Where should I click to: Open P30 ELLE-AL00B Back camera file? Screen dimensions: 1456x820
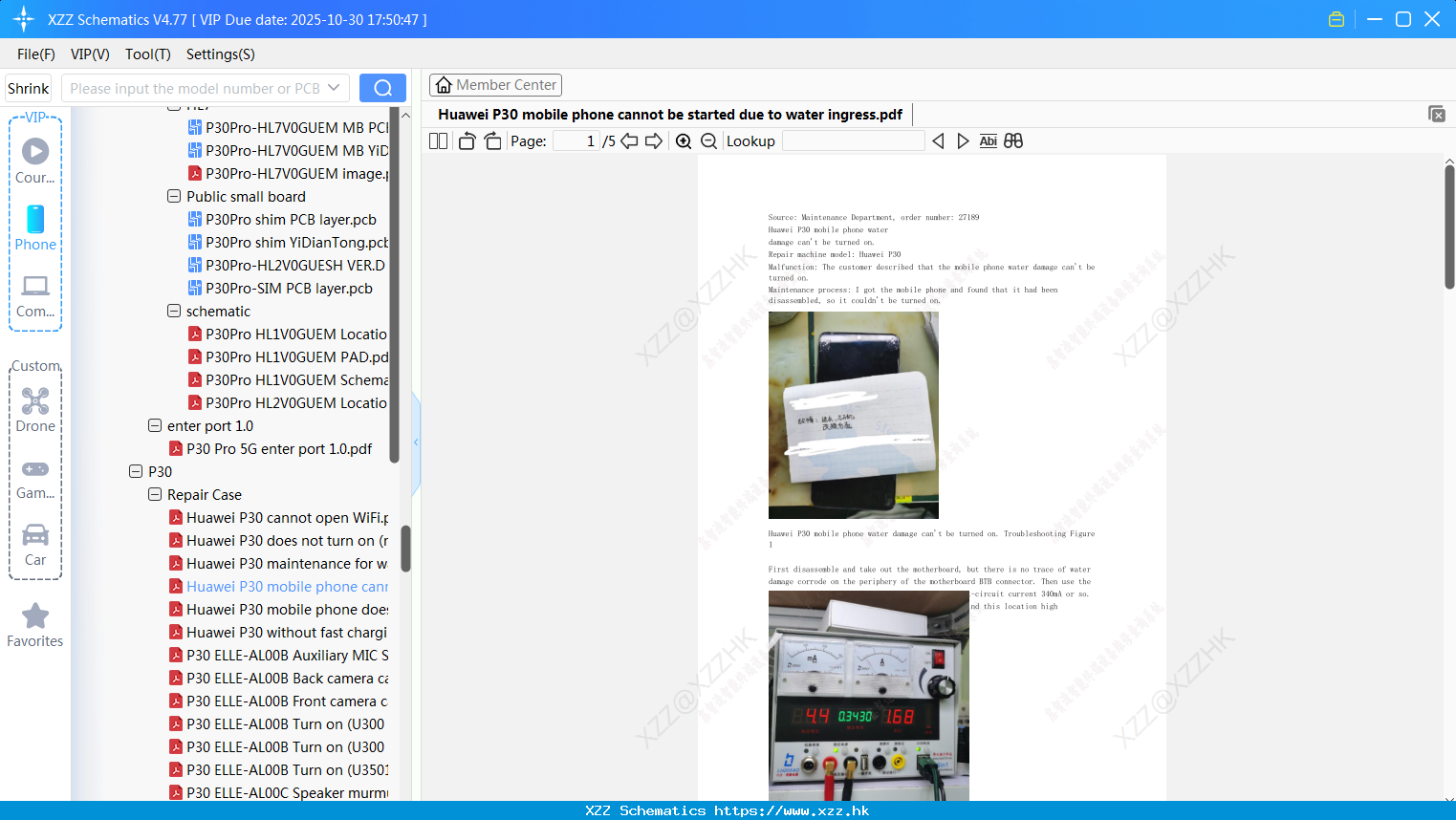(x=278, y=679)
